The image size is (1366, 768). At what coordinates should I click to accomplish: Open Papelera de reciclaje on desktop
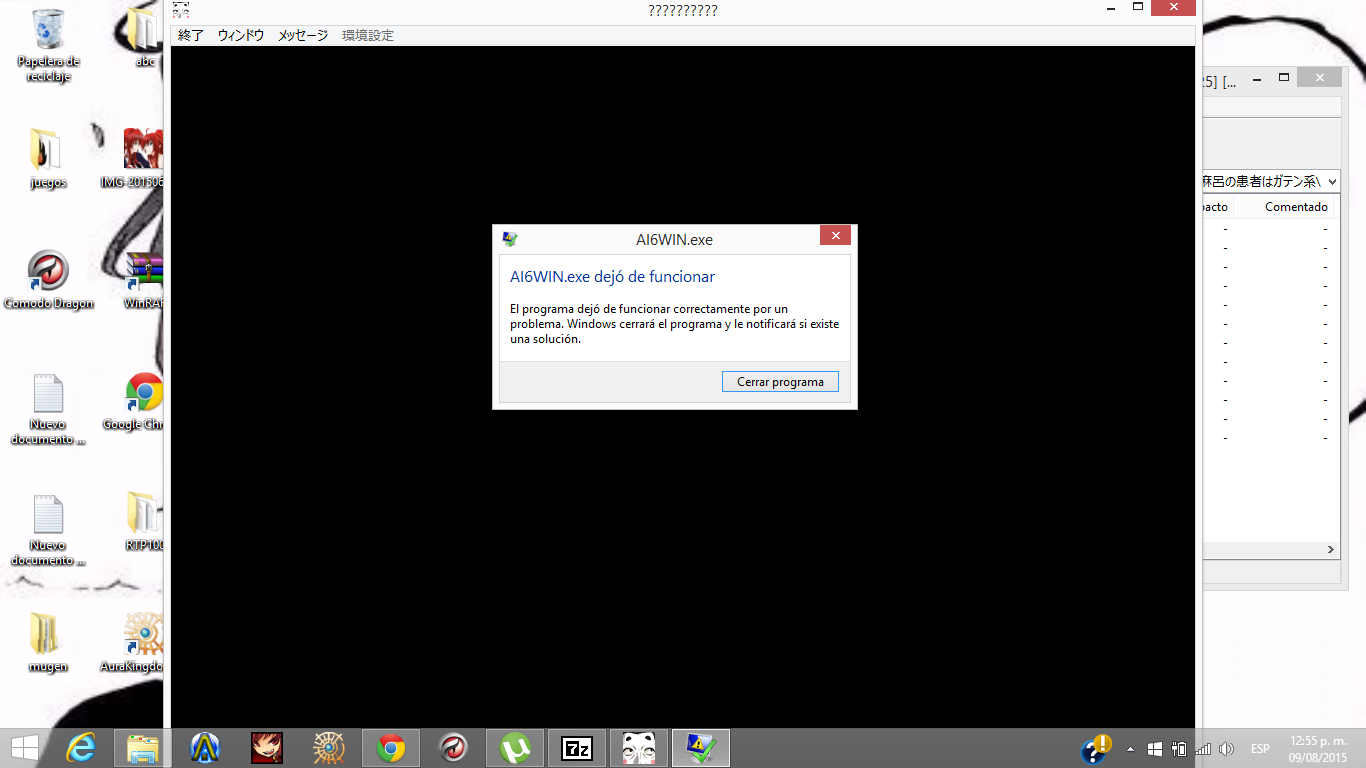pos(48,30)
